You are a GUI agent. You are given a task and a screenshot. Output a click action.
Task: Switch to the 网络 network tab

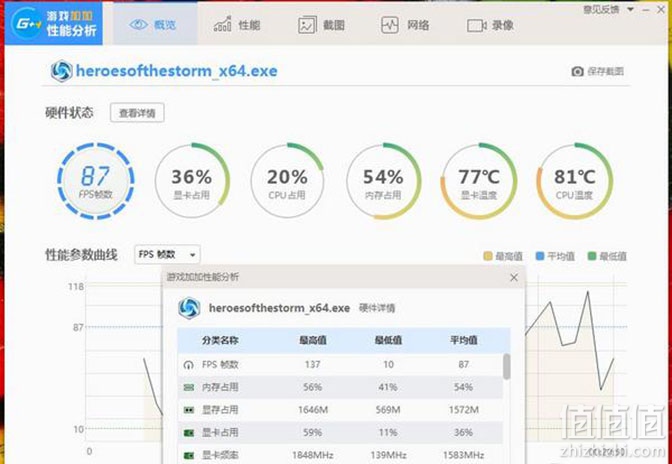tap(405, 24)
